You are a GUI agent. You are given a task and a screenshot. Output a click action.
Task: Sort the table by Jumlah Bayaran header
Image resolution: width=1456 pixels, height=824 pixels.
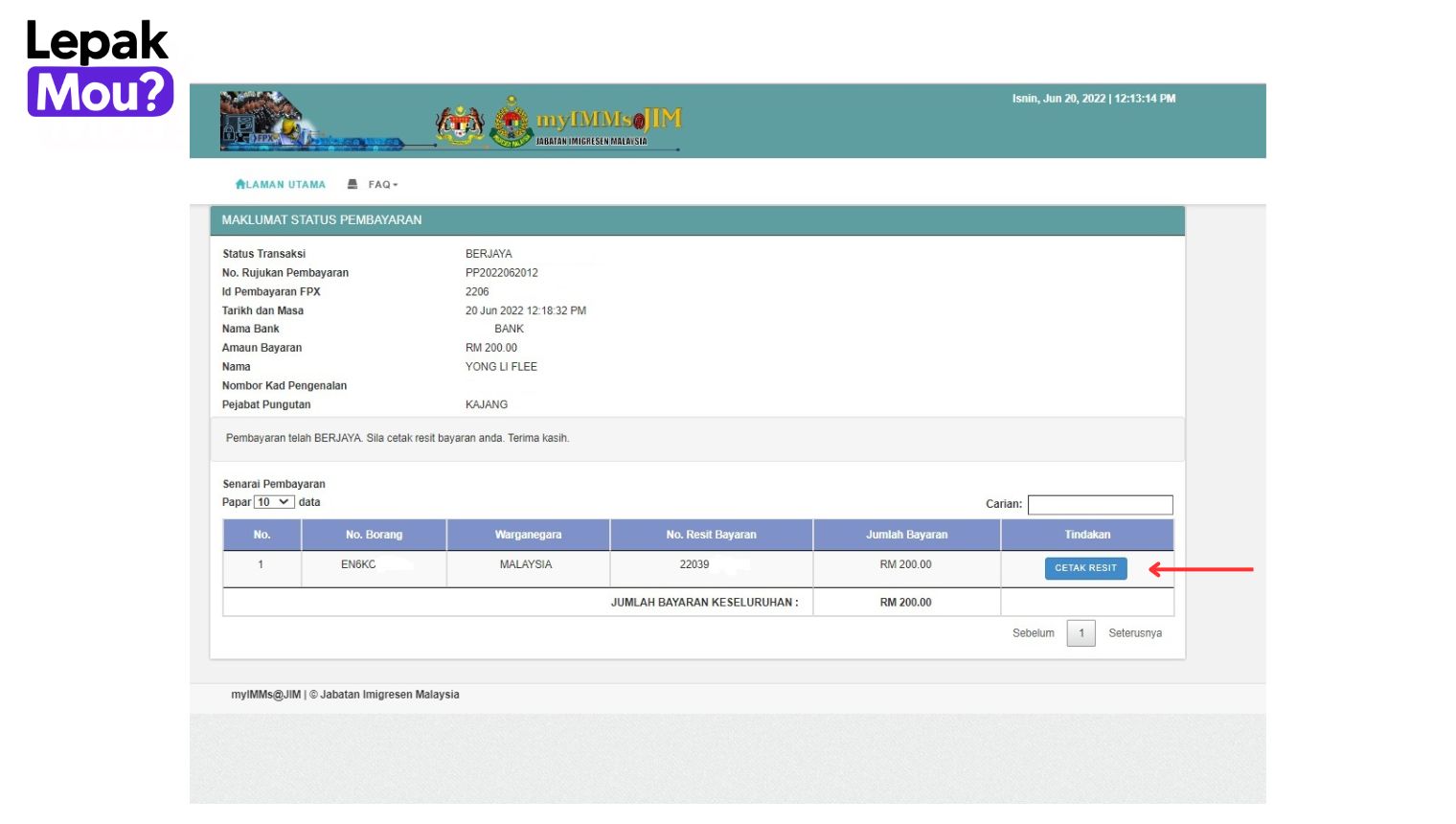tap(905, 534)
